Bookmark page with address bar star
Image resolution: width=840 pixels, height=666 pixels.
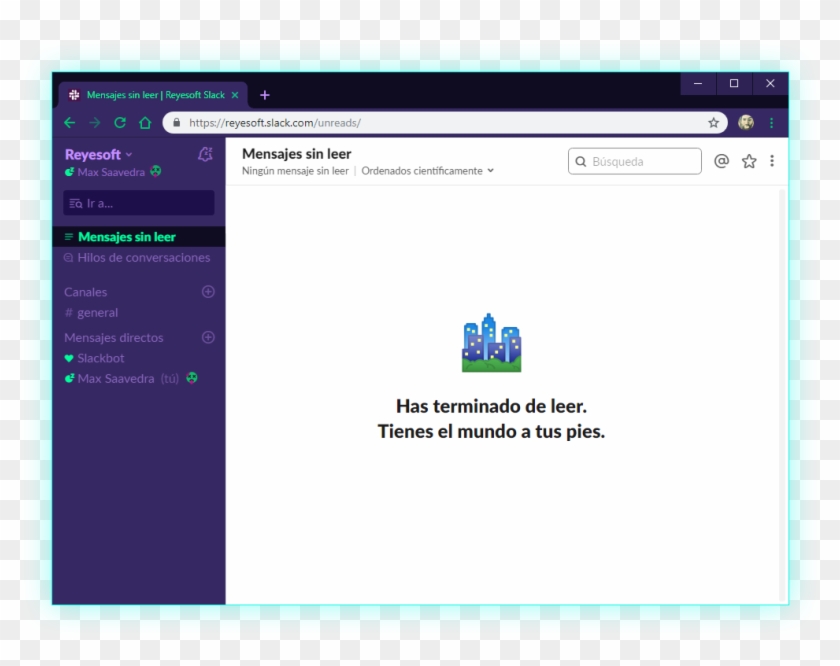[713, 123]
